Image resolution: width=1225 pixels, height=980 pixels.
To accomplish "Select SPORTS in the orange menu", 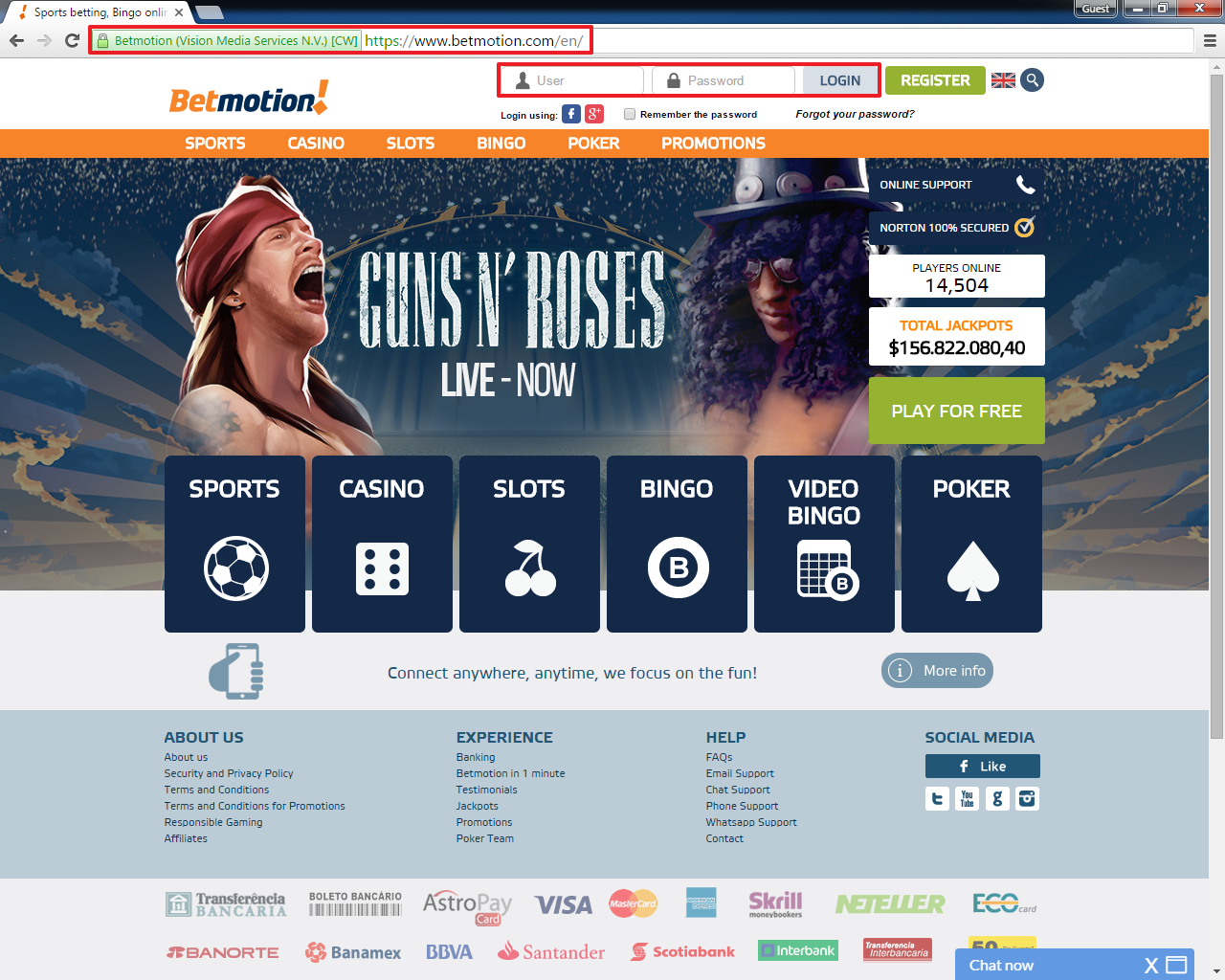I will tap(215, 143).
